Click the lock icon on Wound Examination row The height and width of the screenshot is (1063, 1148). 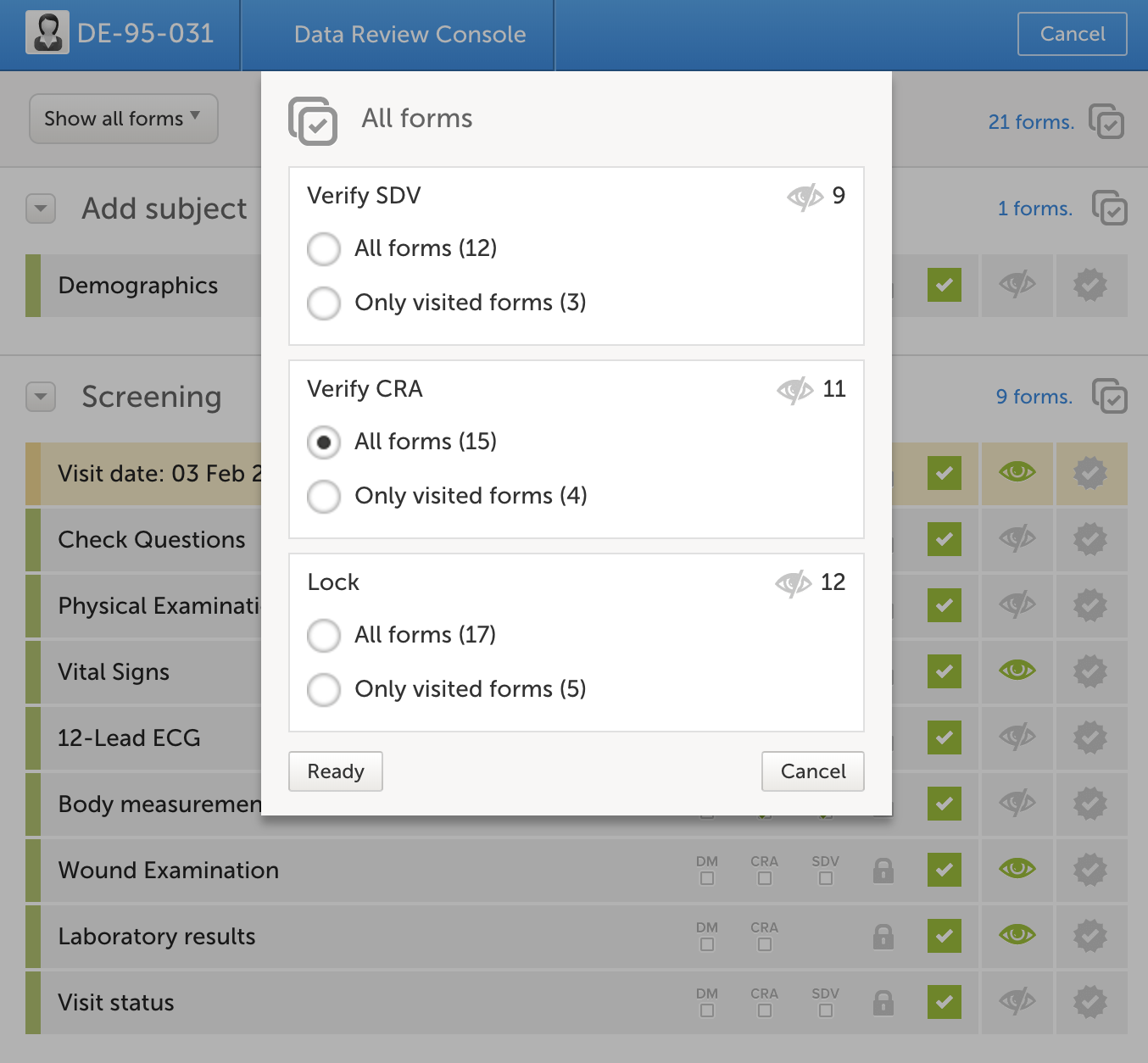(x=883, y=871)
